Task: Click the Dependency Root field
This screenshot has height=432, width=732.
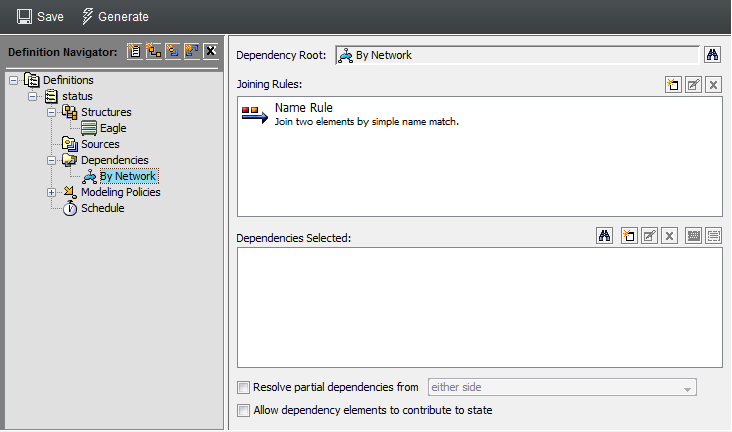Action: pos(517,55)
